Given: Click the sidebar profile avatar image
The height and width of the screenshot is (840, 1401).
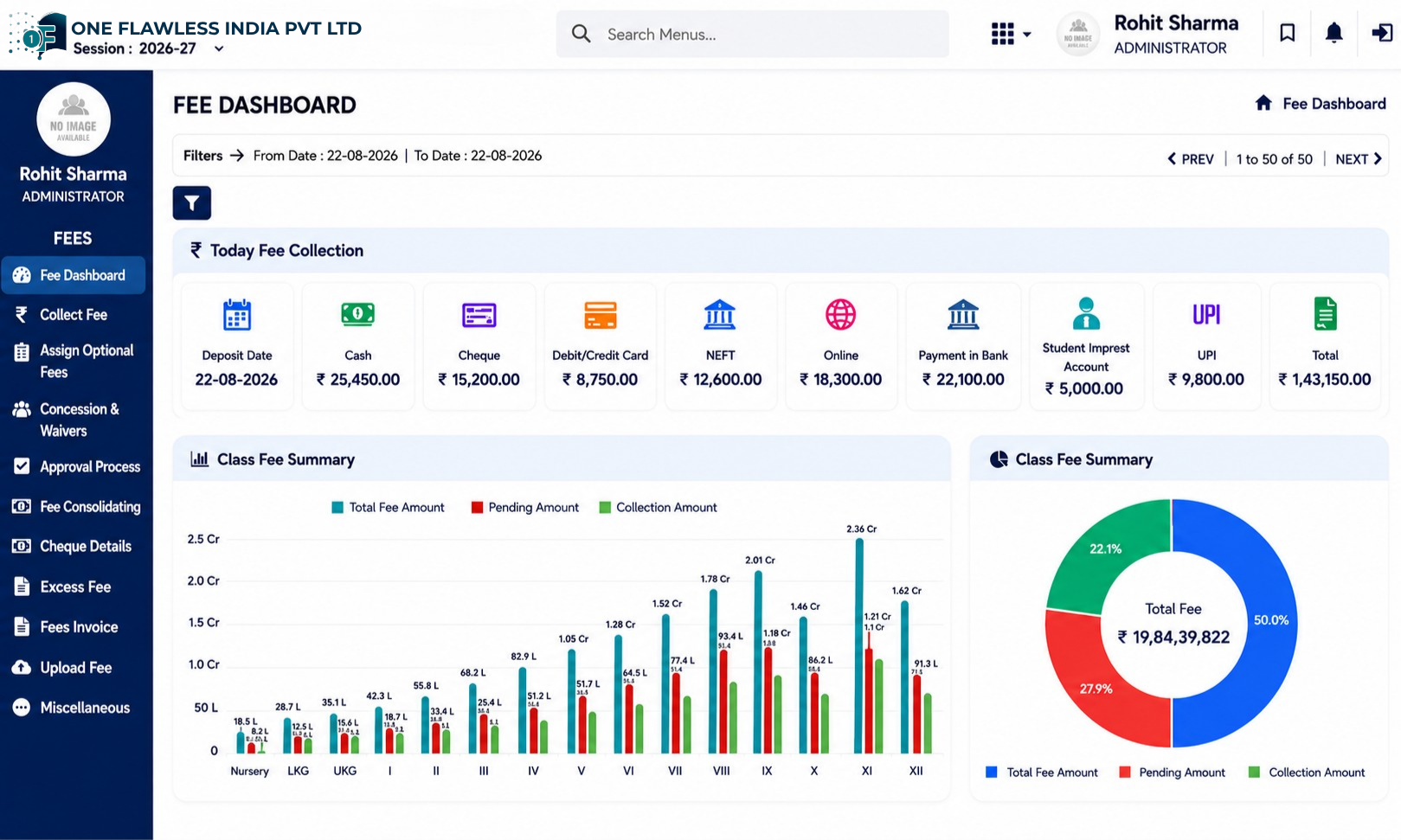Looking at the screenshot, I should tap(74, 119).
